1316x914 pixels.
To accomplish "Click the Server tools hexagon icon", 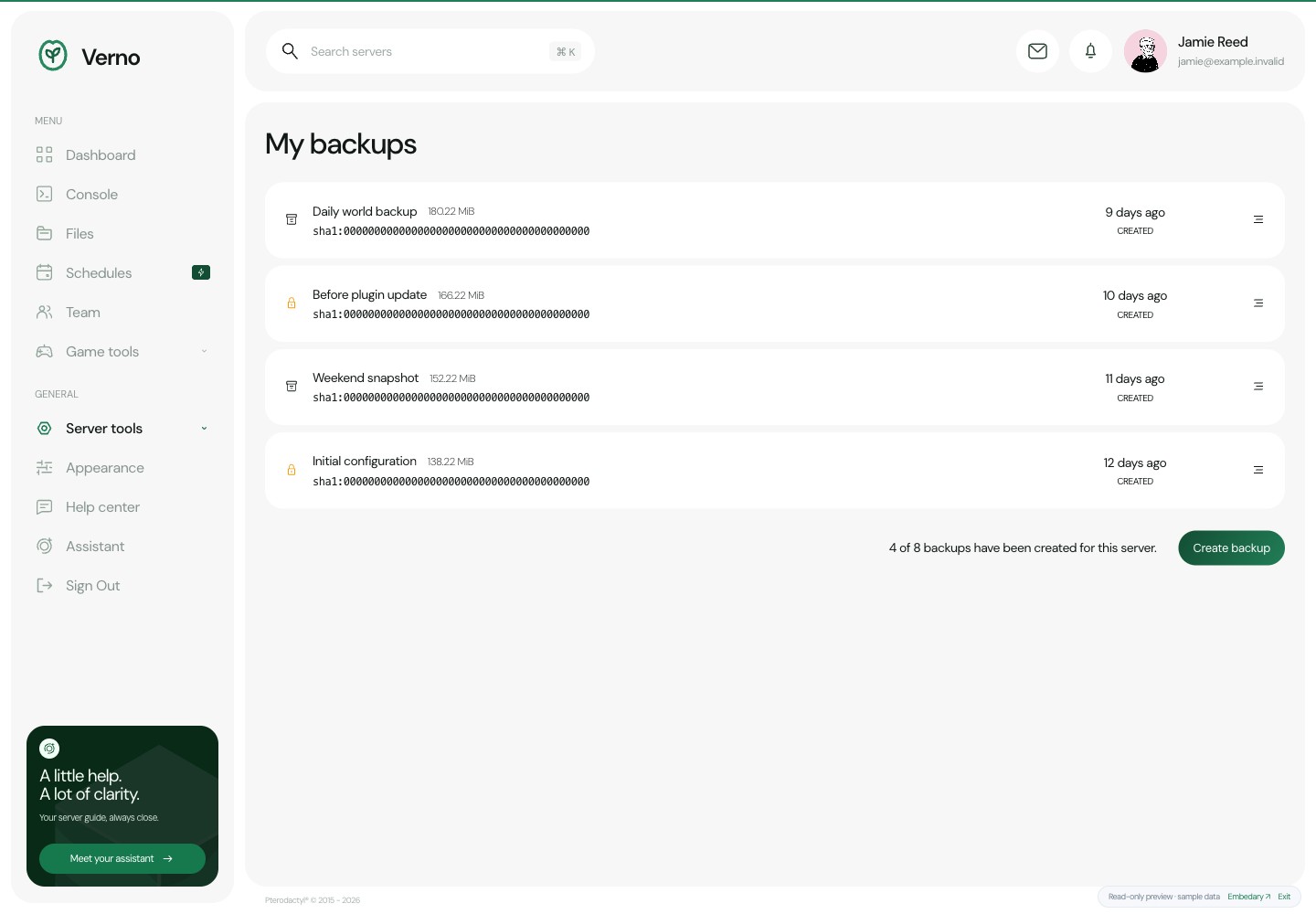I will pyautogui.click(x=44, y=428).
